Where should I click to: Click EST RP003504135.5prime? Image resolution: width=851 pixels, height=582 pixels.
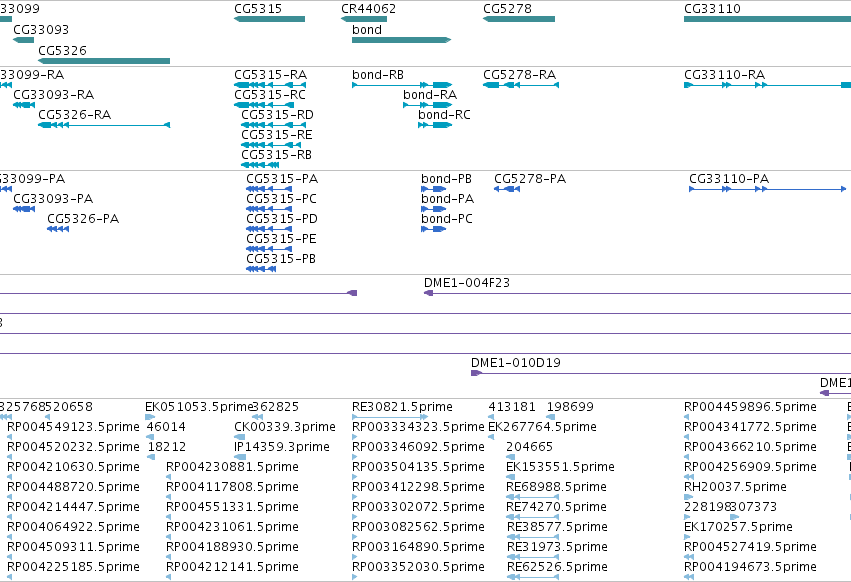click(x=418, y=467)
